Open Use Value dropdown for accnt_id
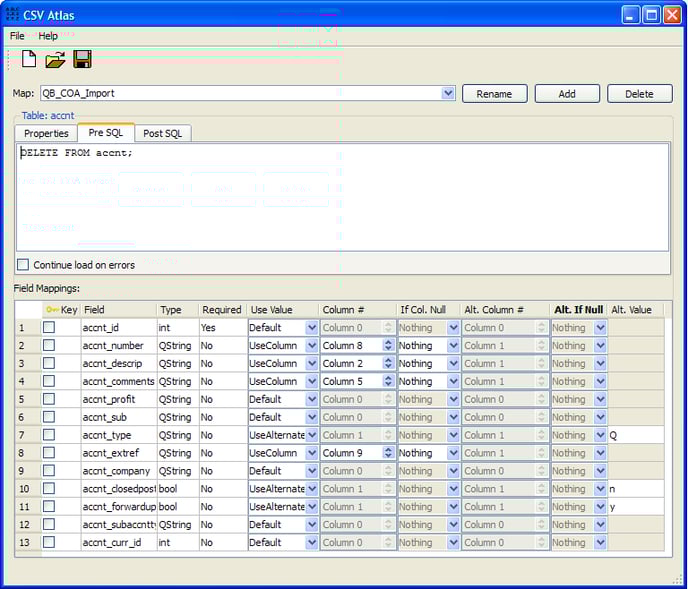Screen dimensions: 688x589 (x=311, y=327)
